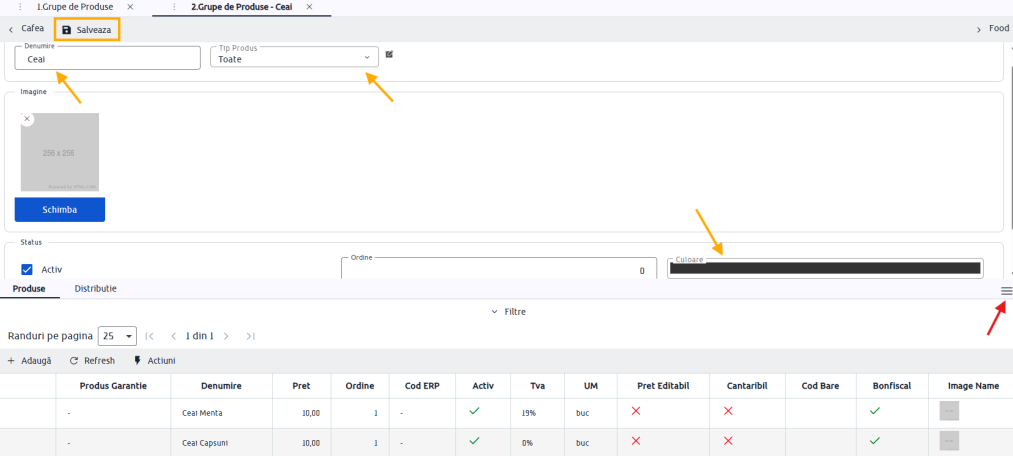Open the Actiuni actions menu

coord(154,361)
